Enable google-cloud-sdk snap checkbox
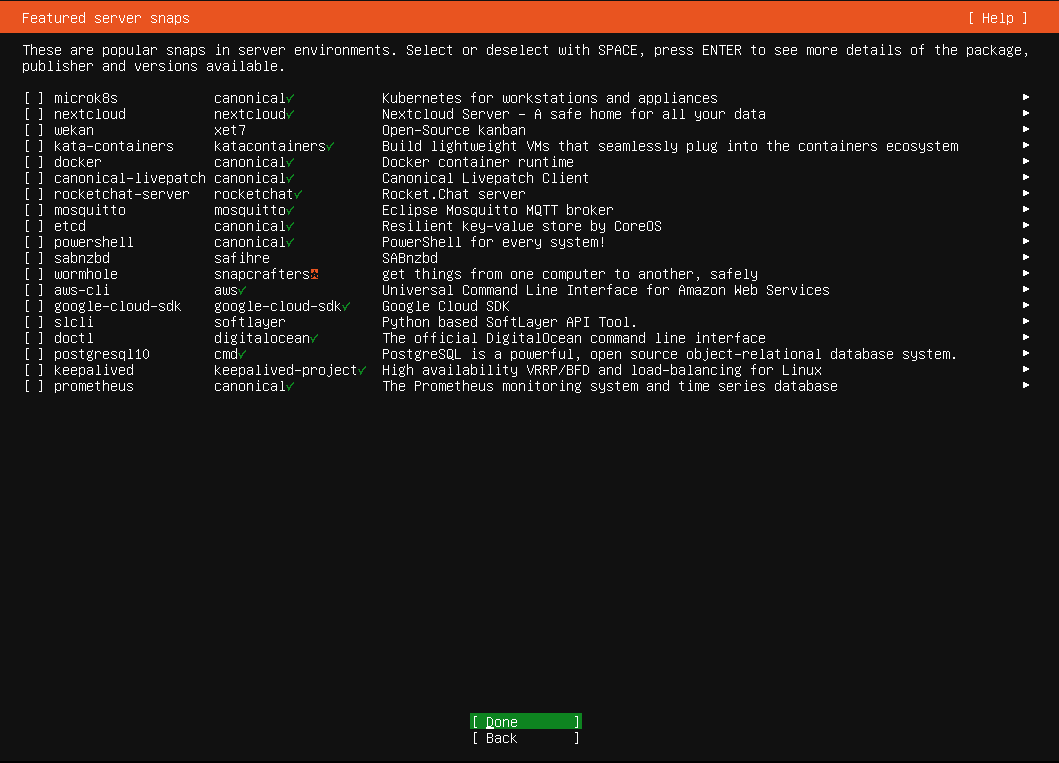The image size is (1059, 763). [34, 307]
